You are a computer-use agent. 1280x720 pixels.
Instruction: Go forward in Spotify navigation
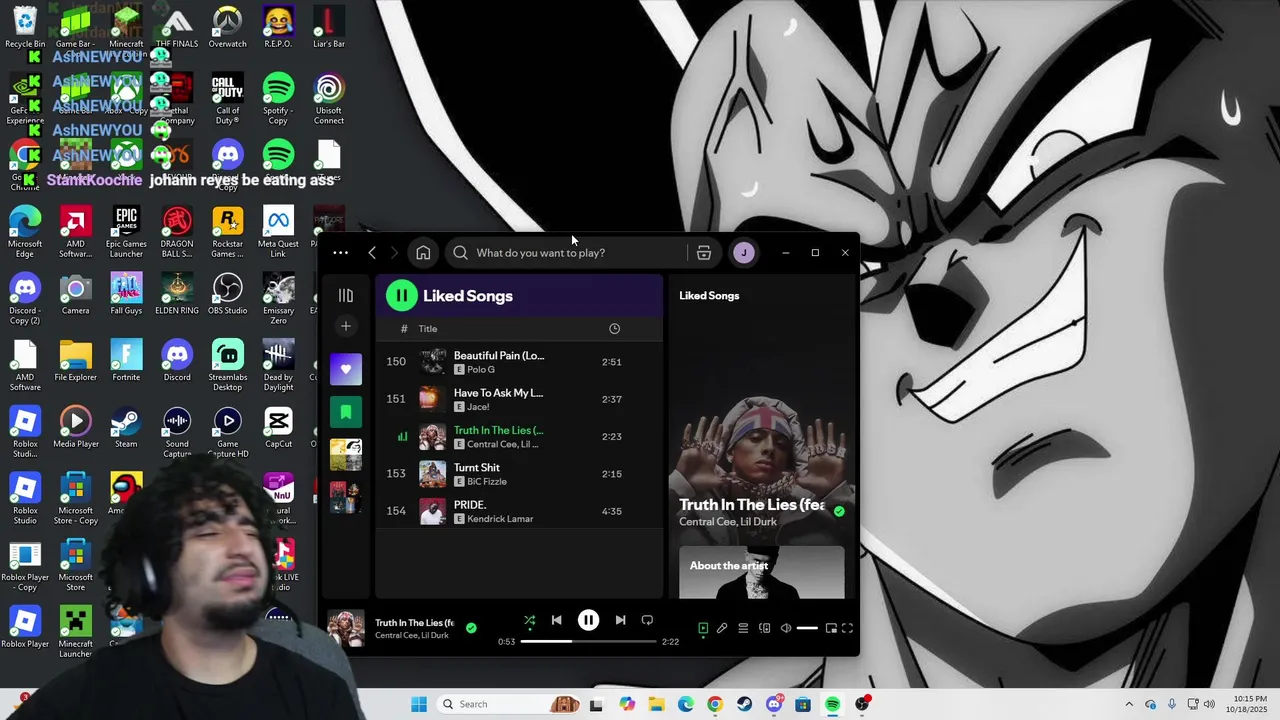click(x=394, y=253)
